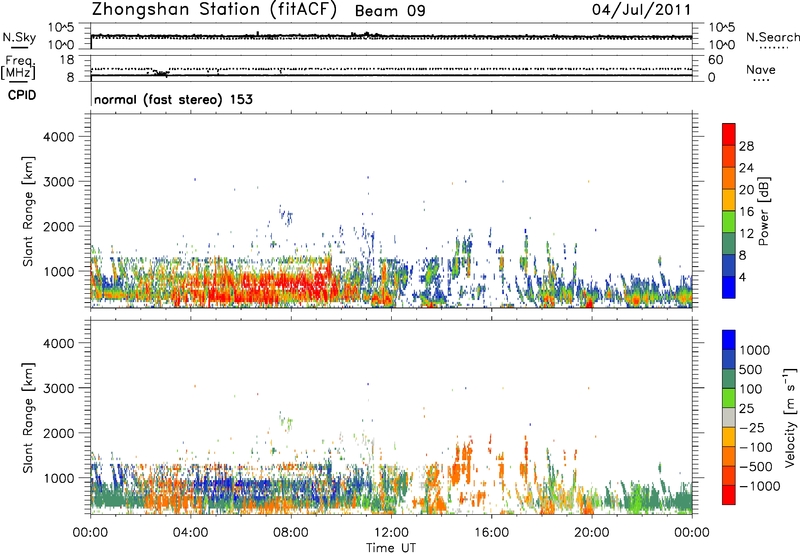Pick the blue top segment of velocity colorbar
The image size is (800, 554).
[729, 340]
